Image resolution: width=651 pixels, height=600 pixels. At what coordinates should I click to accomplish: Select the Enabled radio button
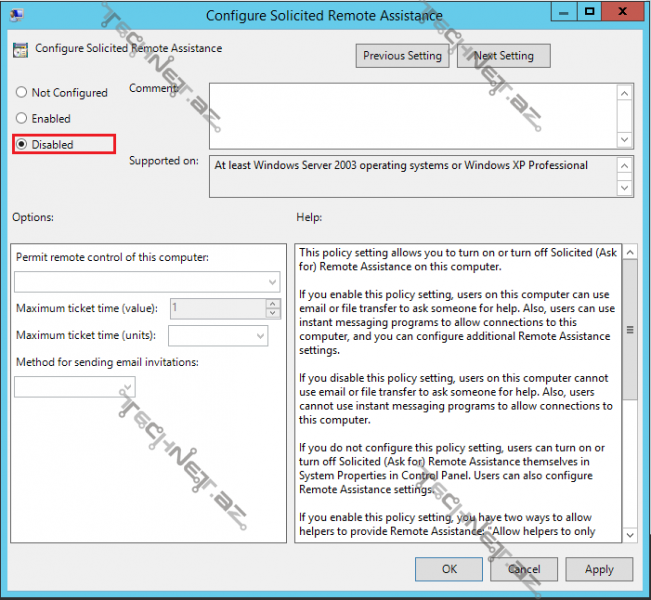pos(22,119)
